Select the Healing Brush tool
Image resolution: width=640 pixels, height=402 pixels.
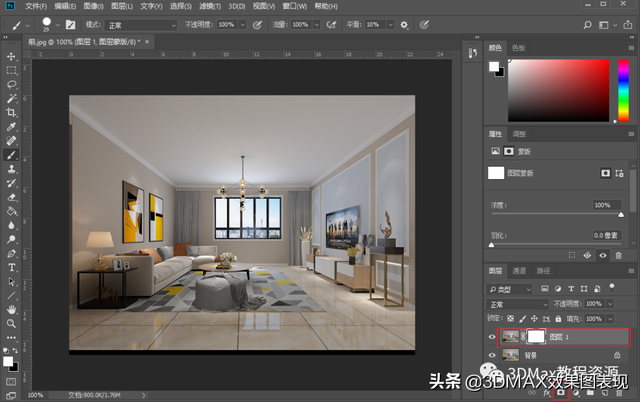click(x=11, y=140)
